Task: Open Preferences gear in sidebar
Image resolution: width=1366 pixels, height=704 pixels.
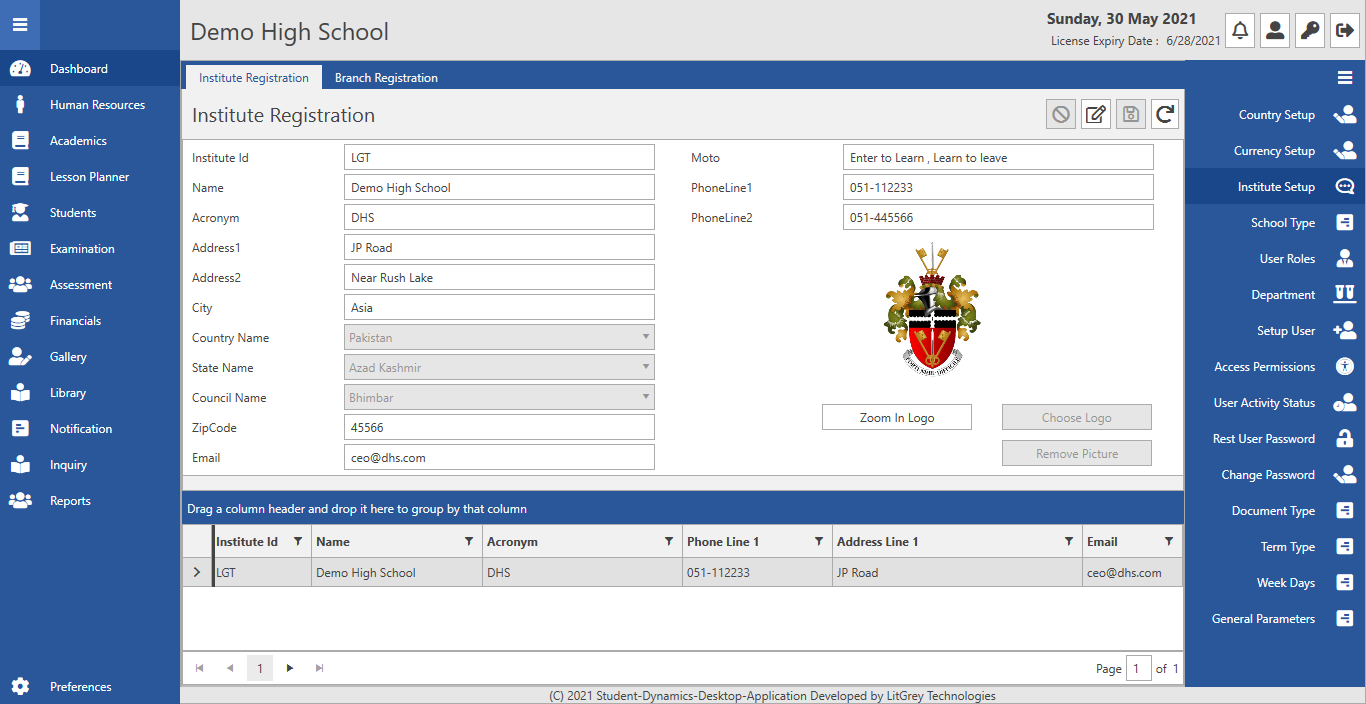Action: coord(20,687)
